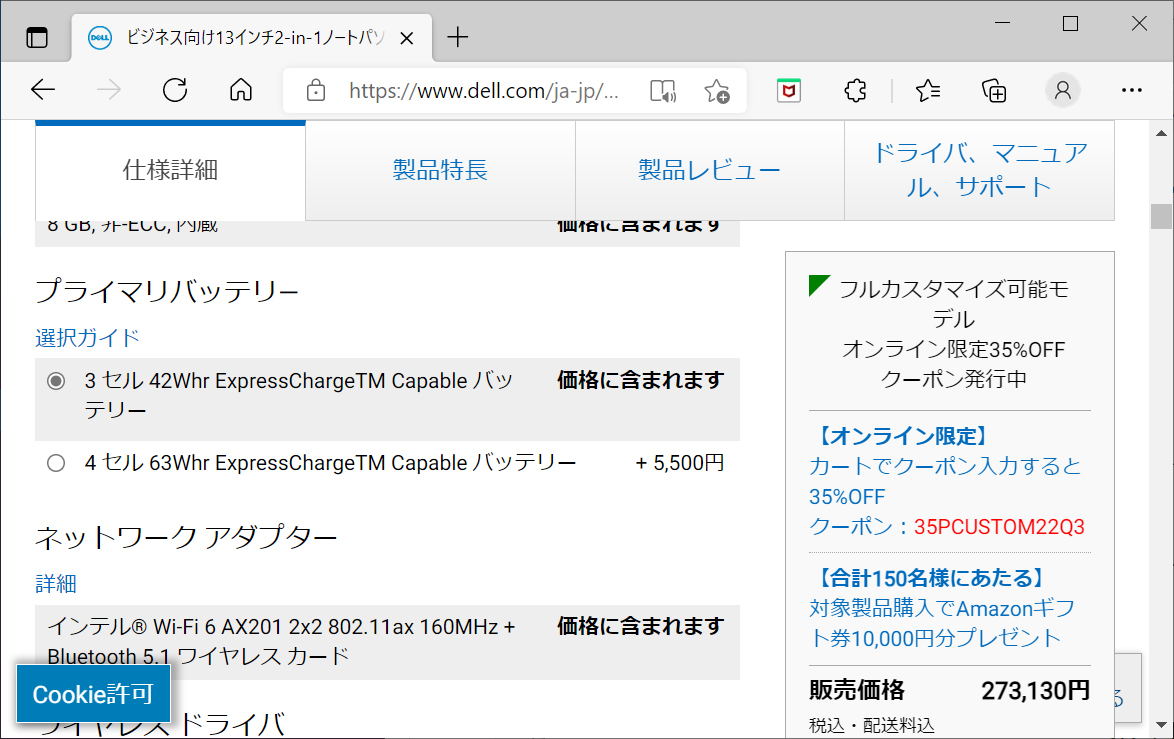Click the 販売価格 label
Image resolution: width=1174 pixels, height=739 pixels.
(857, 690)
